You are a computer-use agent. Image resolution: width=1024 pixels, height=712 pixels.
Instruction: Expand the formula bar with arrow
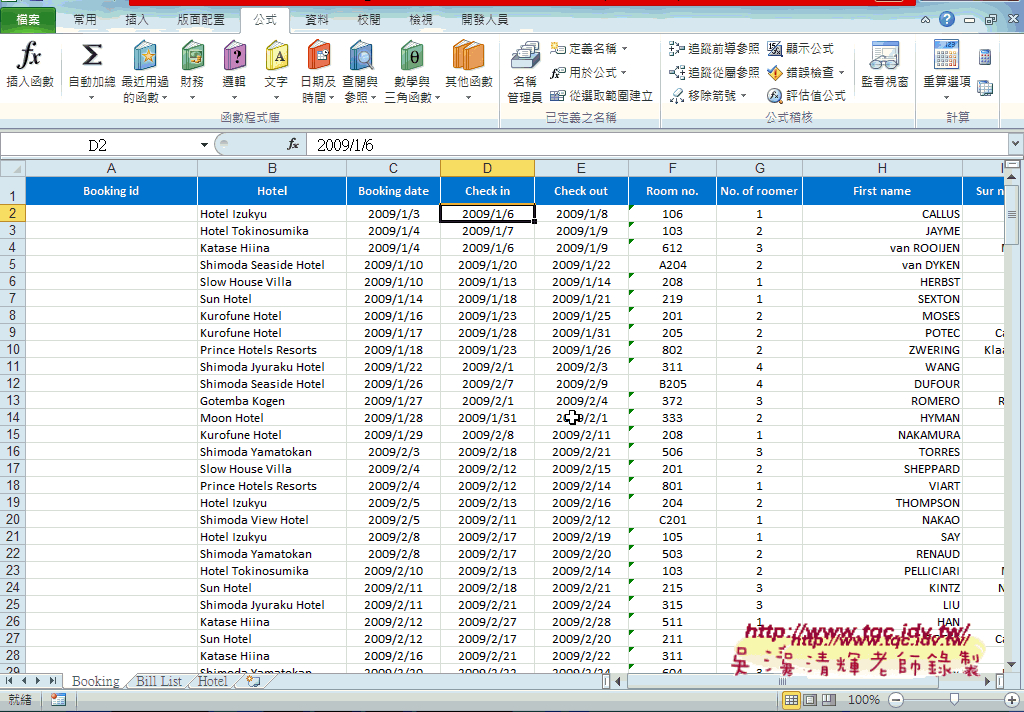click(1015, 144)
